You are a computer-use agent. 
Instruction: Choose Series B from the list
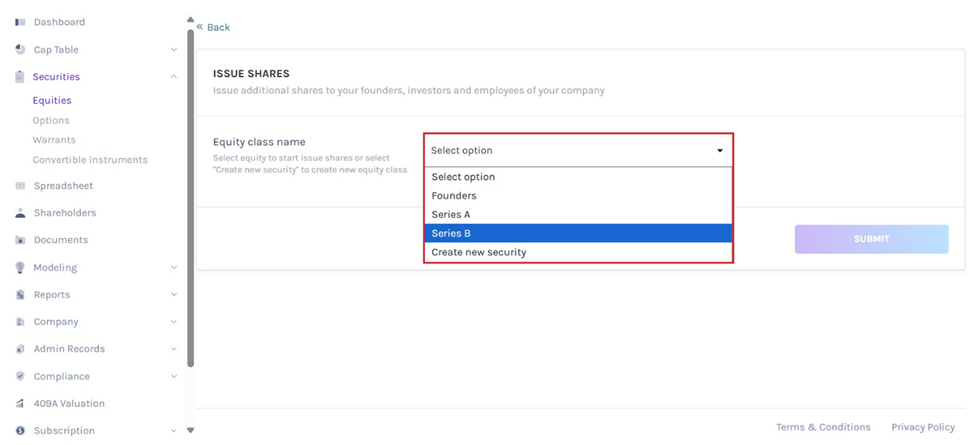click(578, 233)
